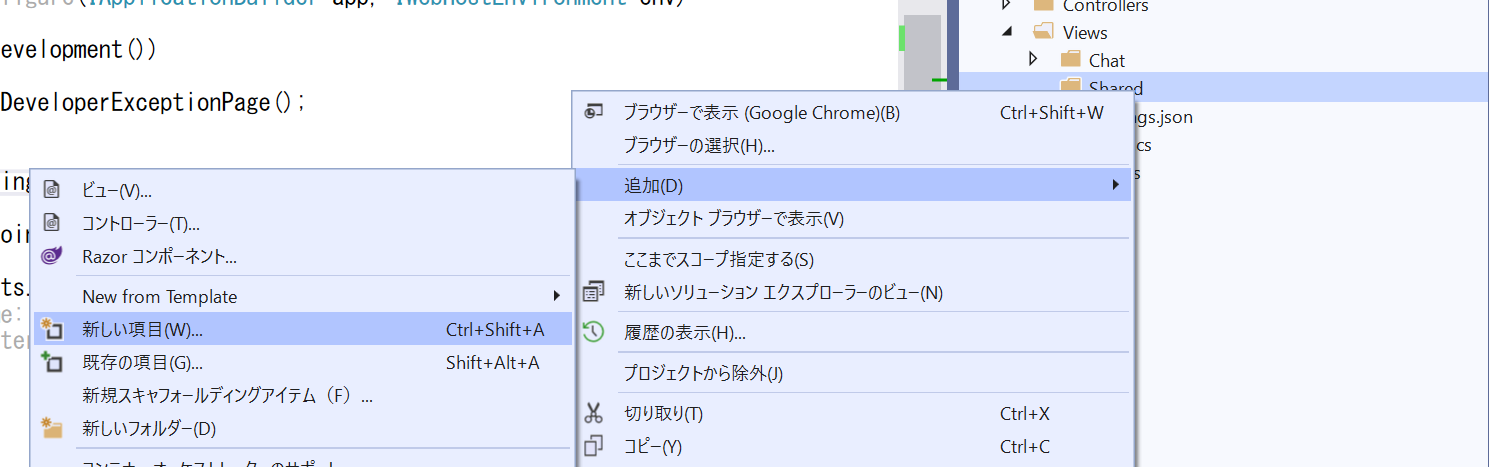1489x467 pixels.
Task: Choose コピー(Y) menu entry
Action: (853, 446)
